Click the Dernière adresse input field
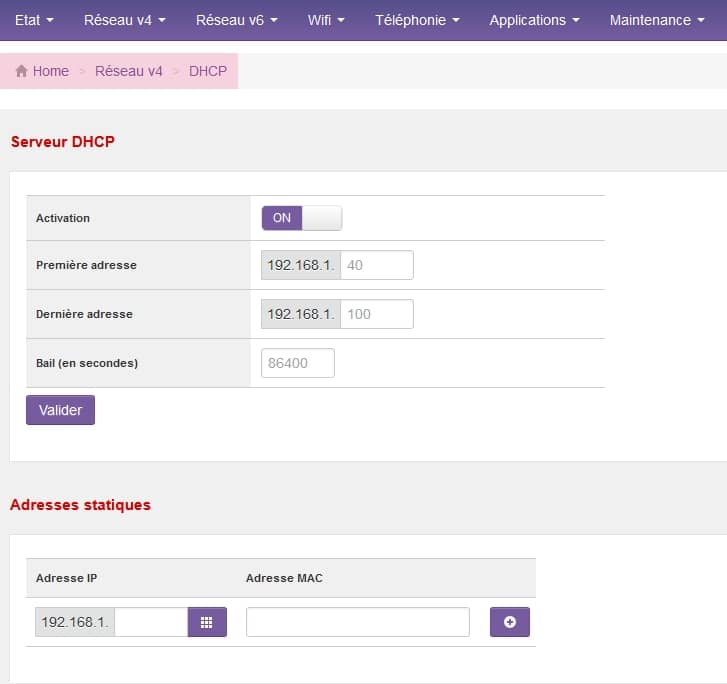The width and height of the screenshot is (727, 684). tap(376, 314)
